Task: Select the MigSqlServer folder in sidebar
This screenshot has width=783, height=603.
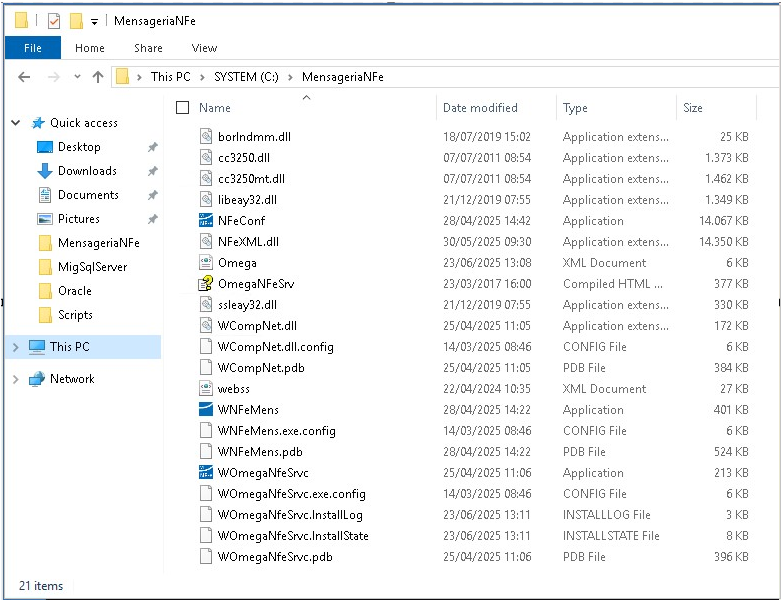Action: pyautogui.click(x=92, y=267)
